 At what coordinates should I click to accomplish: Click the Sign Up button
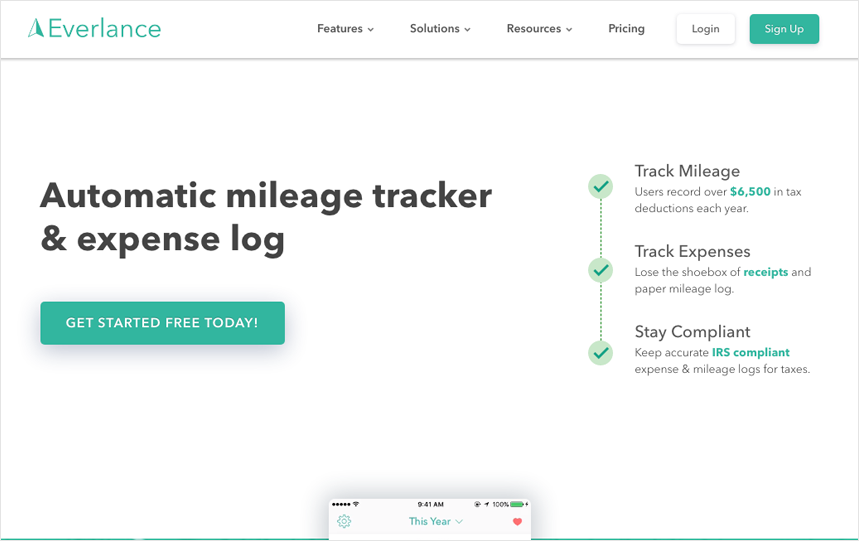pyautogui.click(x=784, y=29)
